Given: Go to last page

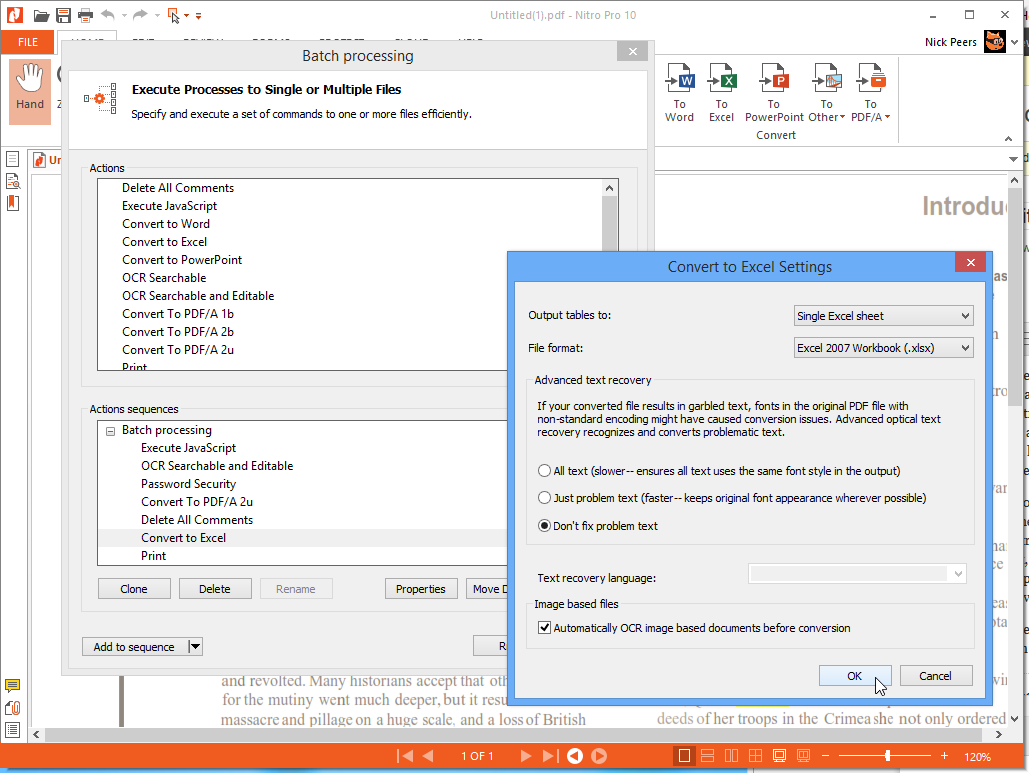Looking at the screenshot, I should point(550,756).
